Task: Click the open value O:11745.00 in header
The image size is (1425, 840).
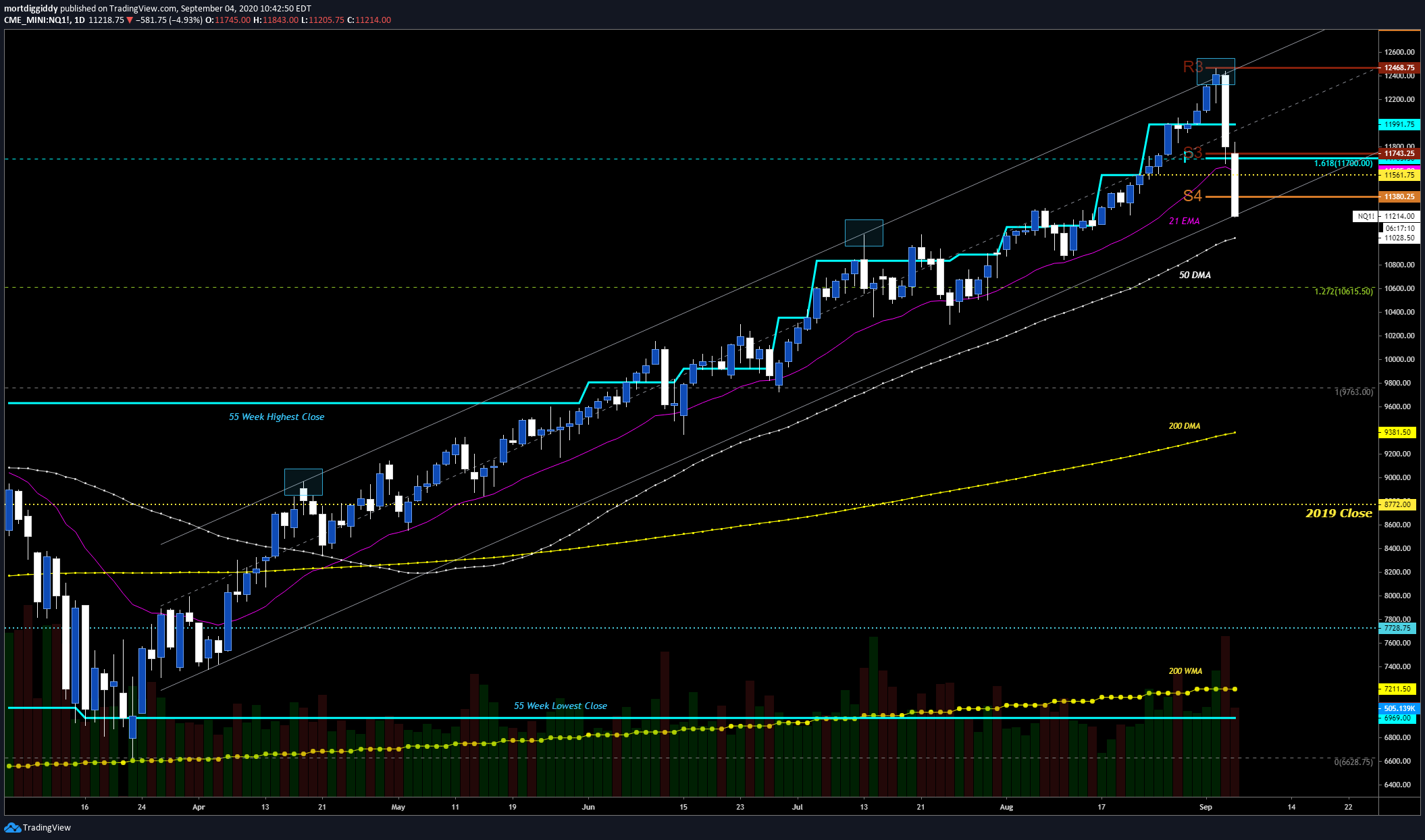Action: pyautogui.click(x=228, y=20)
